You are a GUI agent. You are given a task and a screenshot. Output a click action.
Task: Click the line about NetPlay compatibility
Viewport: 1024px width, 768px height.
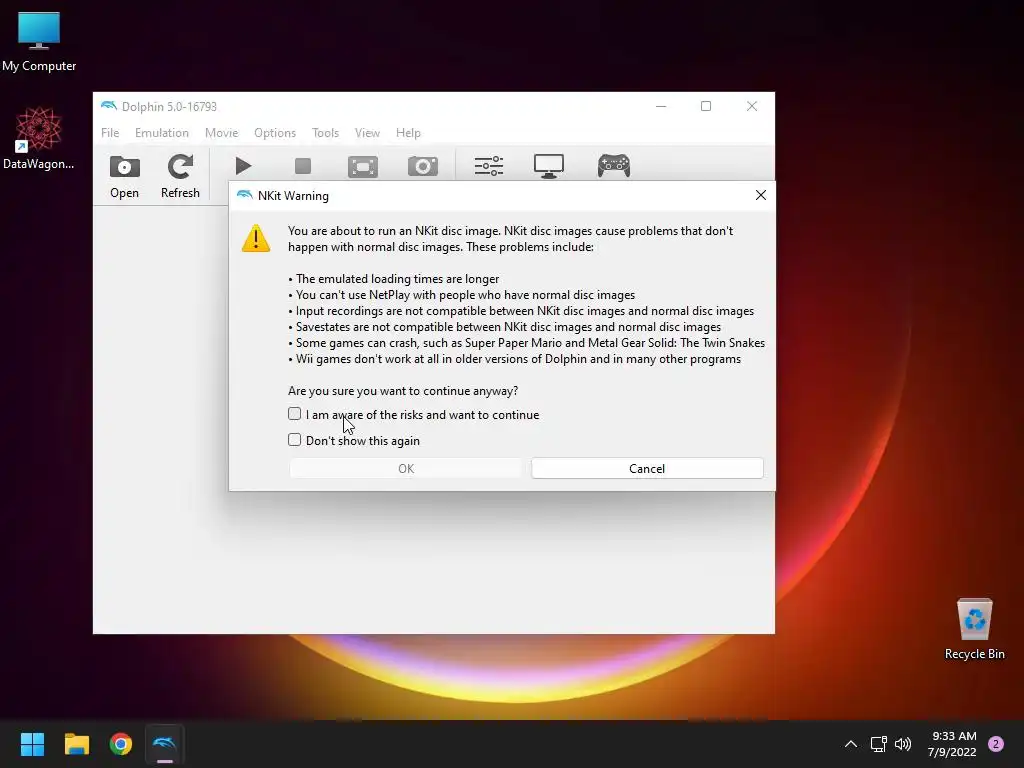pos(462,295)
